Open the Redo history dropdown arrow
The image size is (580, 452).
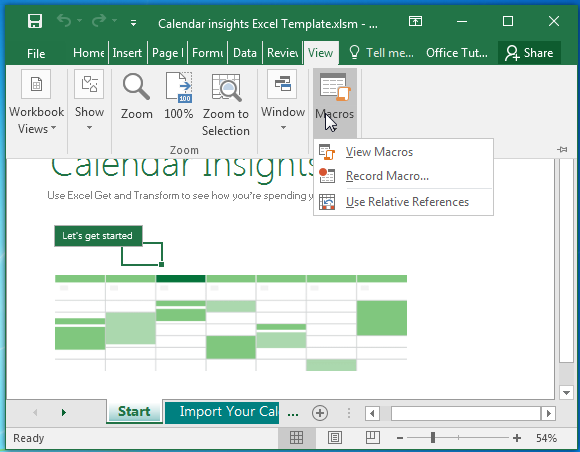(x=115, y=21)
